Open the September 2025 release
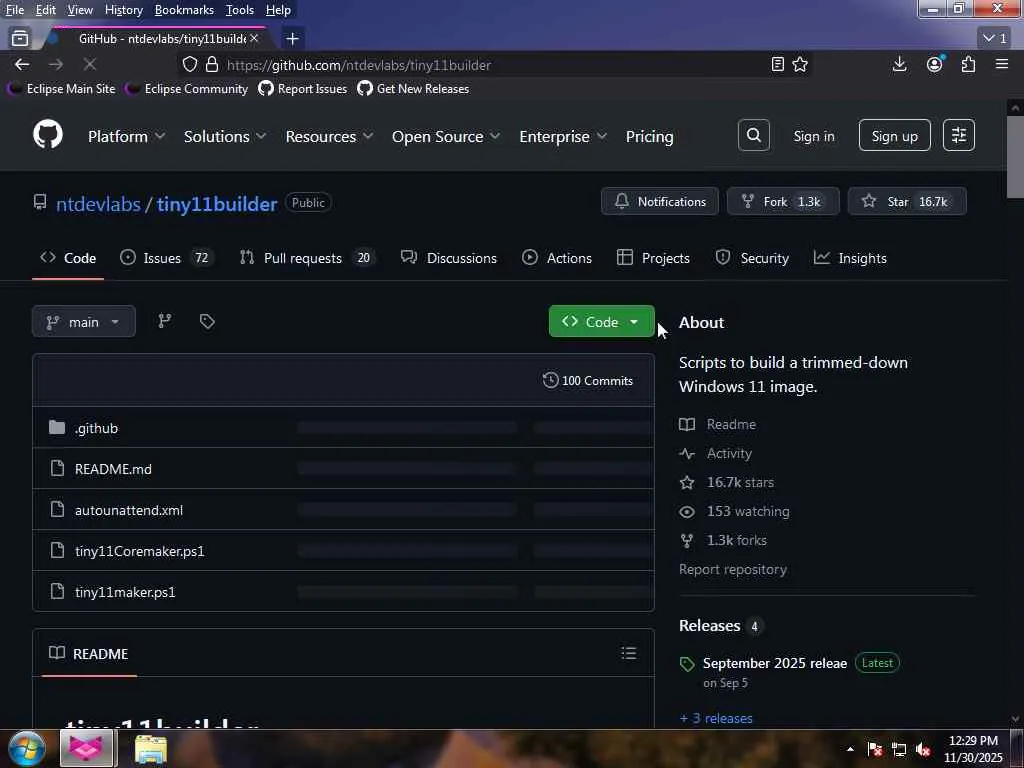The height and width of the screenshot is (768, 1024). pyautogui.click(x=775, y=663)
